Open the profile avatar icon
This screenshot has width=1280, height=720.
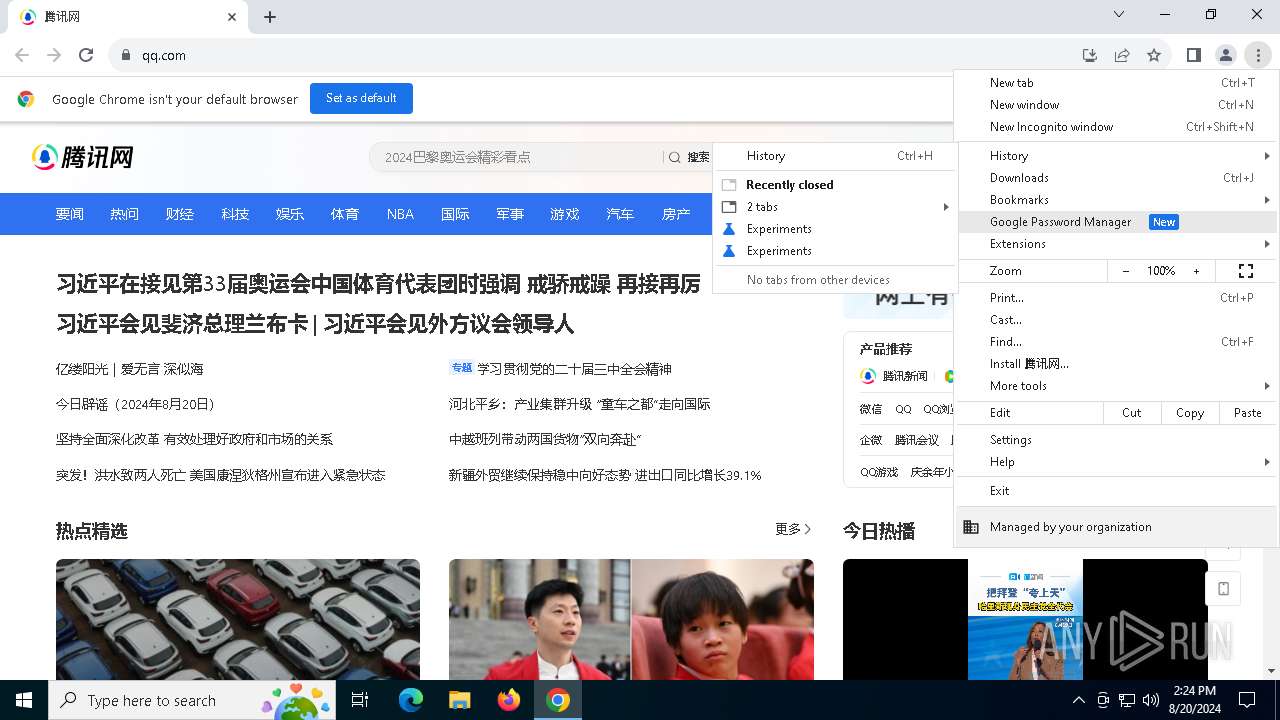(1226, 55)
